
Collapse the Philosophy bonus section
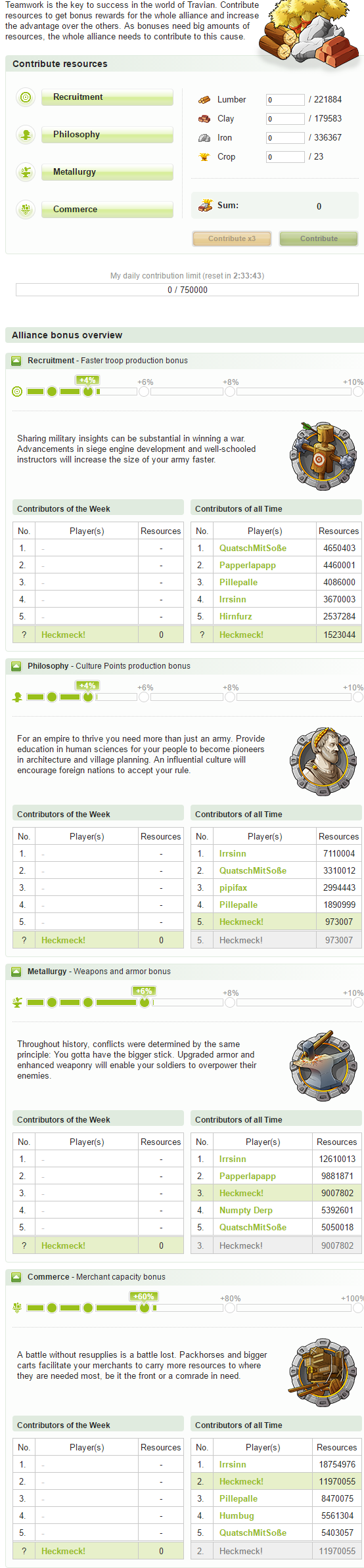tap(16, 666)
